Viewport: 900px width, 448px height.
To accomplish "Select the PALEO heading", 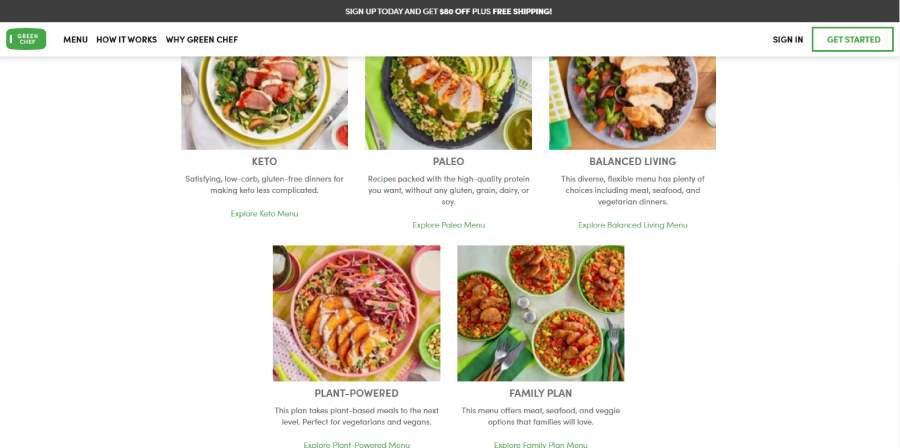I will (448, 162).
